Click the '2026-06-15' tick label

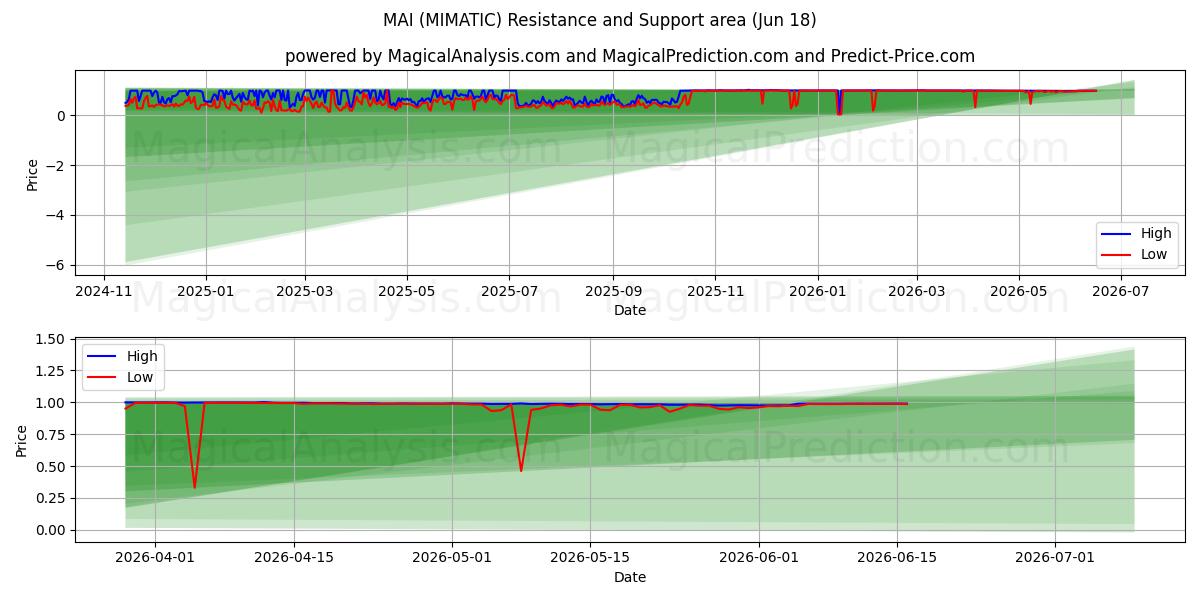tap(896, 557)
